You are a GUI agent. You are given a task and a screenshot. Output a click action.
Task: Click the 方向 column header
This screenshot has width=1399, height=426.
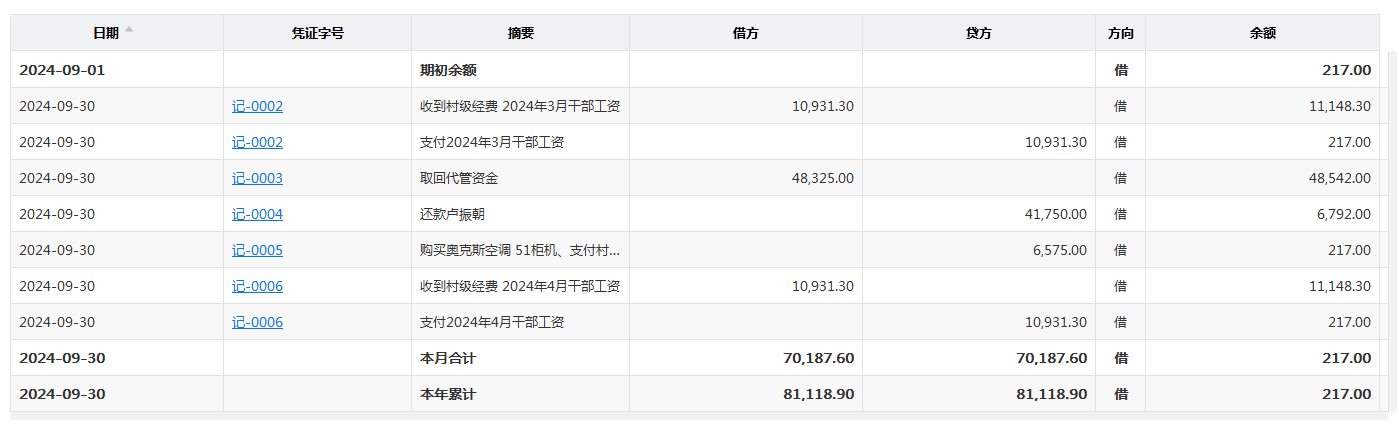point(1120,33)
